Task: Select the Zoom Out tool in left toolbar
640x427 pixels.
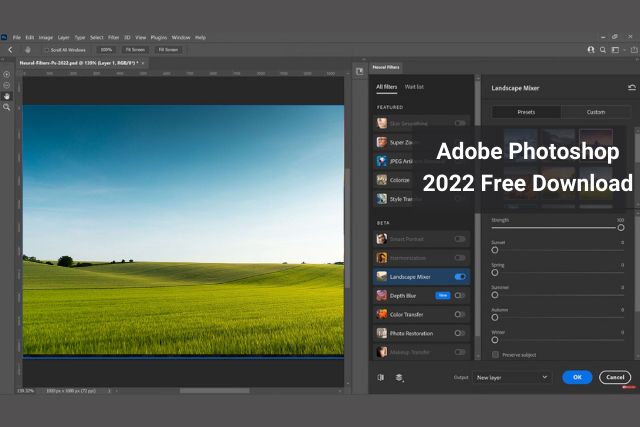Action: (x=7, y=85)
